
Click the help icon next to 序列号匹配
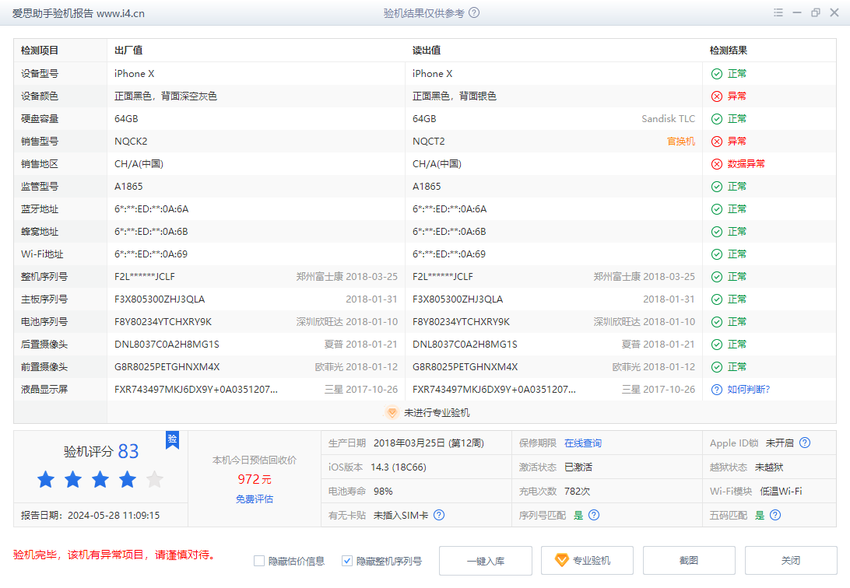click(x=594, y=515)
